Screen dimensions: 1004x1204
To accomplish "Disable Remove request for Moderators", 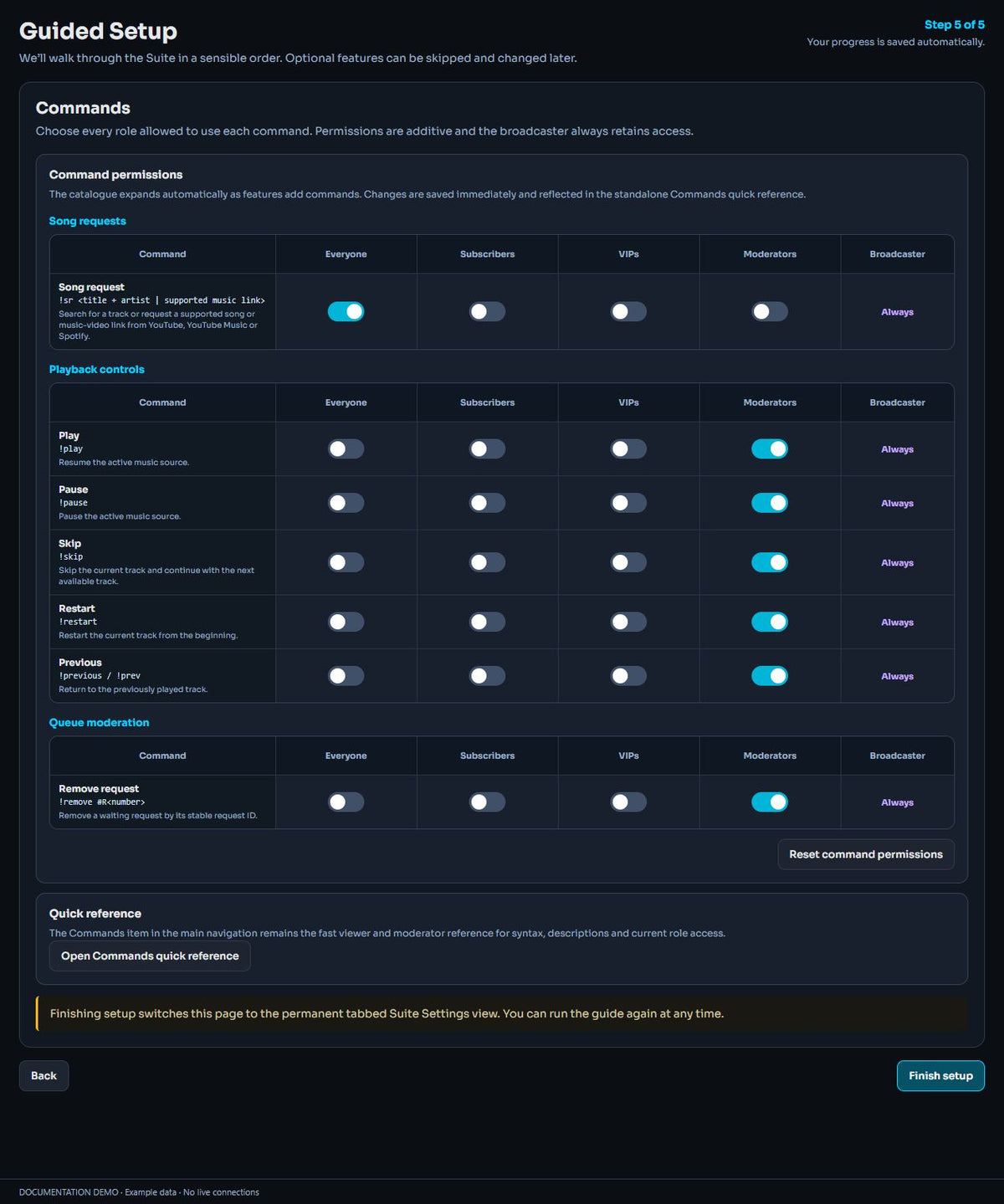I will coord(770,802).
